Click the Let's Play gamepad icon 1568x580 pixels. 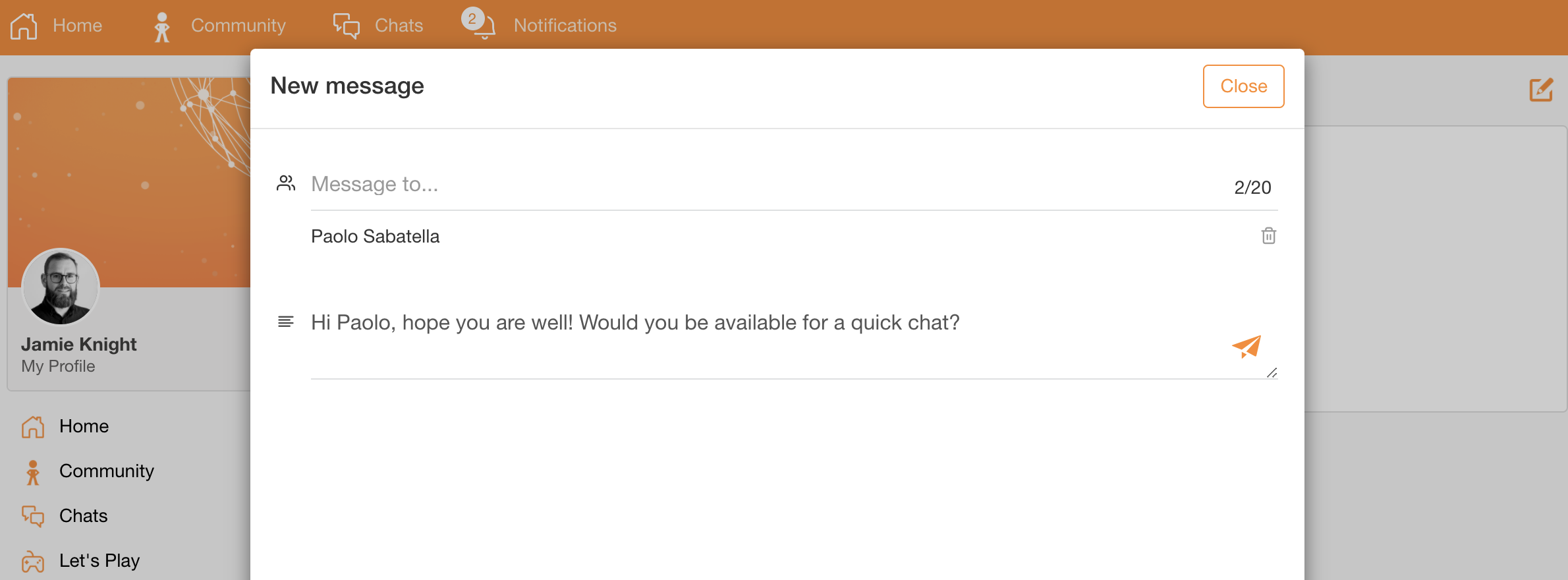point(33,562)
